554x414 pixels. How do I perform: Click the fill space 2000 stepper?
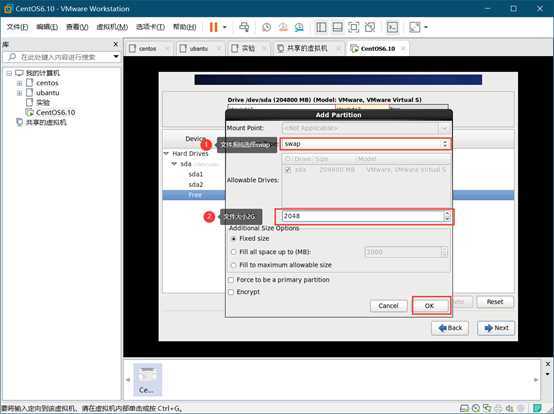tap(444, 252)
